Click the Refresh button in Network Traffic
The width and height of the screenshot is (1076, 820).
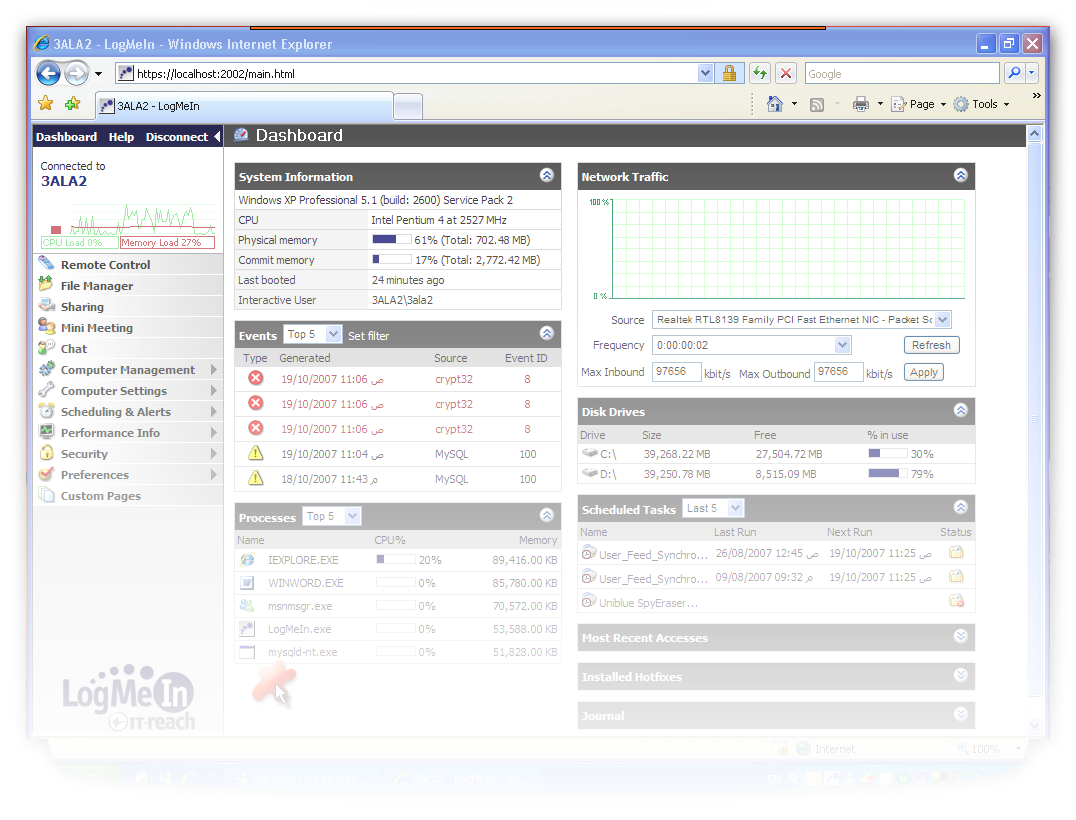pos(931,345)
